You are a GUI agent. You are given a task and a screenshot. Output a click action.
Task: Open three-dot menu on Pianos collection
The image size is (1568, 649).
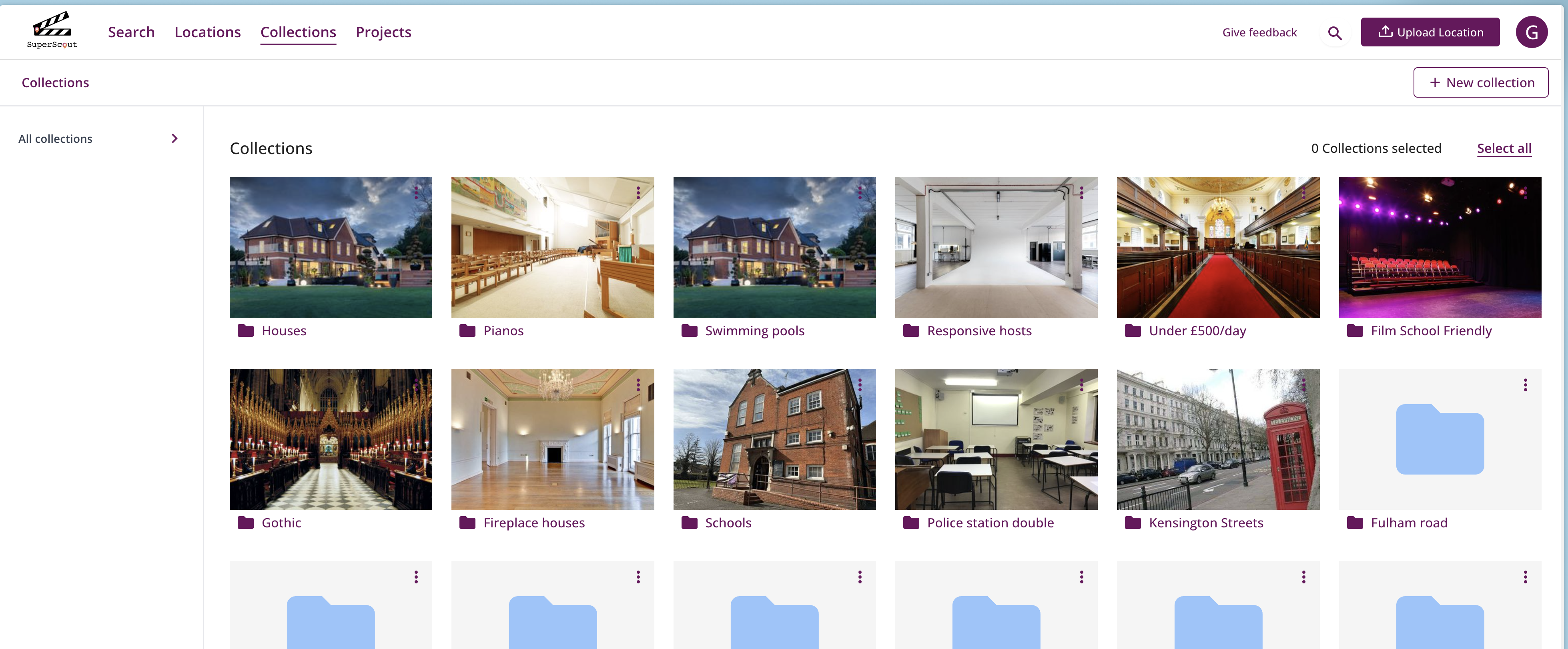click(638, 193)
